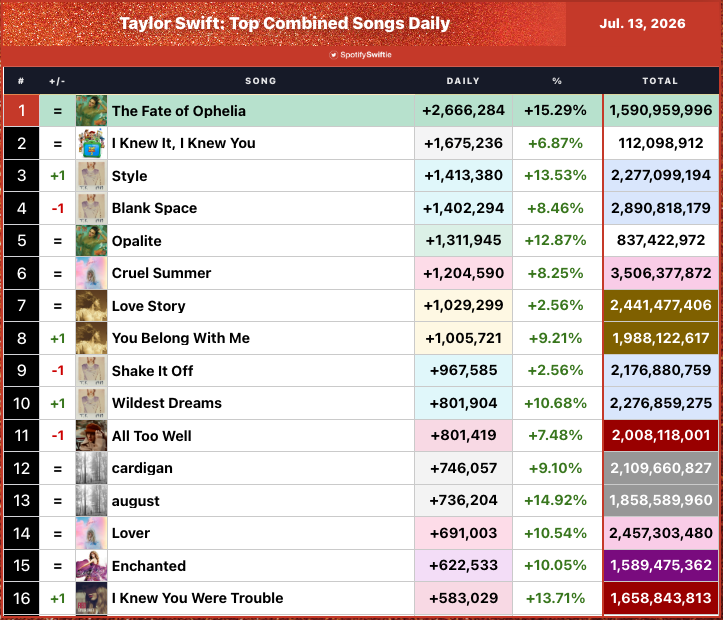Click total streams 1,590,959,996

(661, 111)
